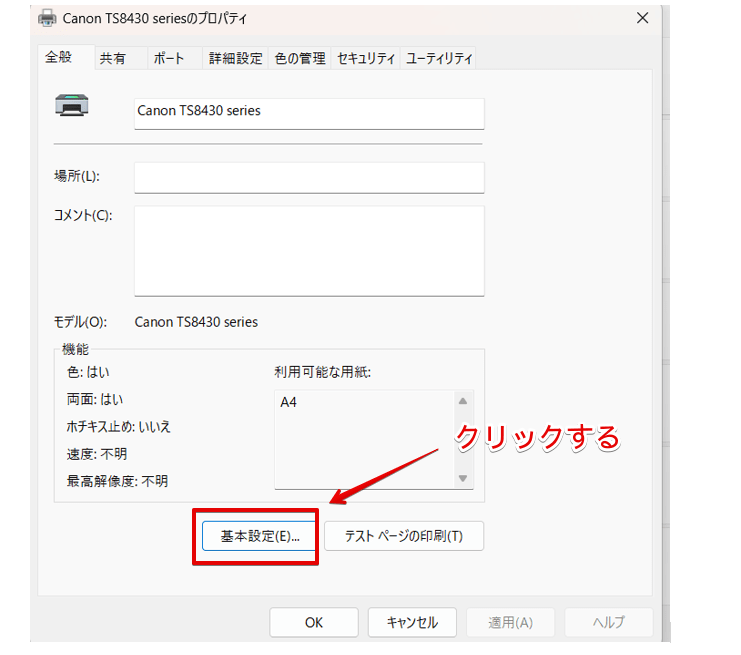Click the コメント(C) text area
The image size is (741, 655).
(309, 251)
